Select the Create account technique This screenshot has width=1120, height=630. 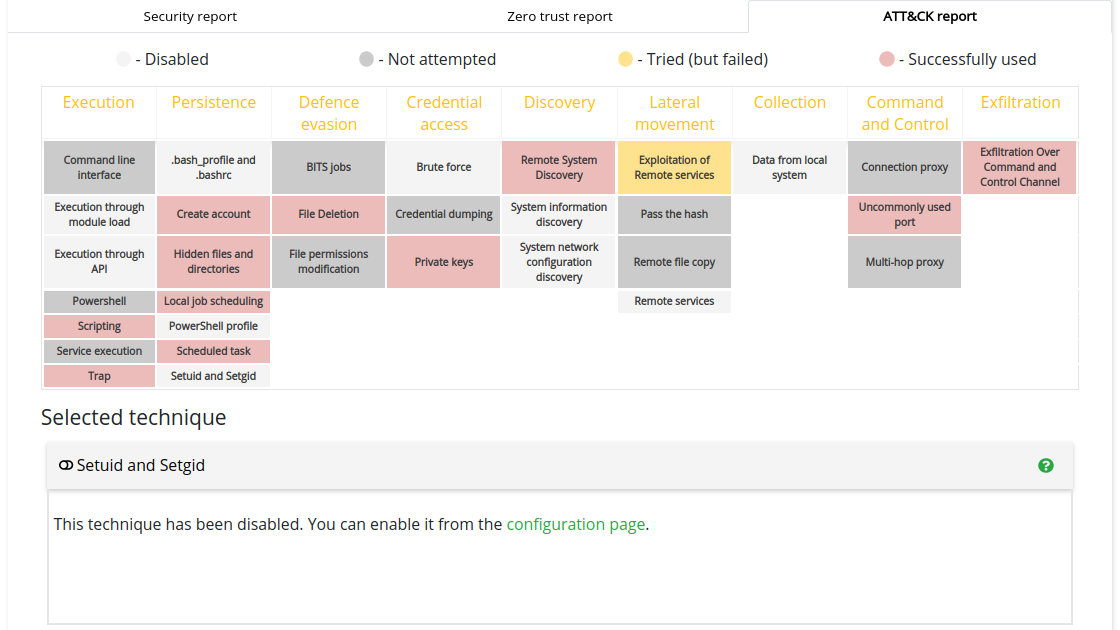pos(213,214)
